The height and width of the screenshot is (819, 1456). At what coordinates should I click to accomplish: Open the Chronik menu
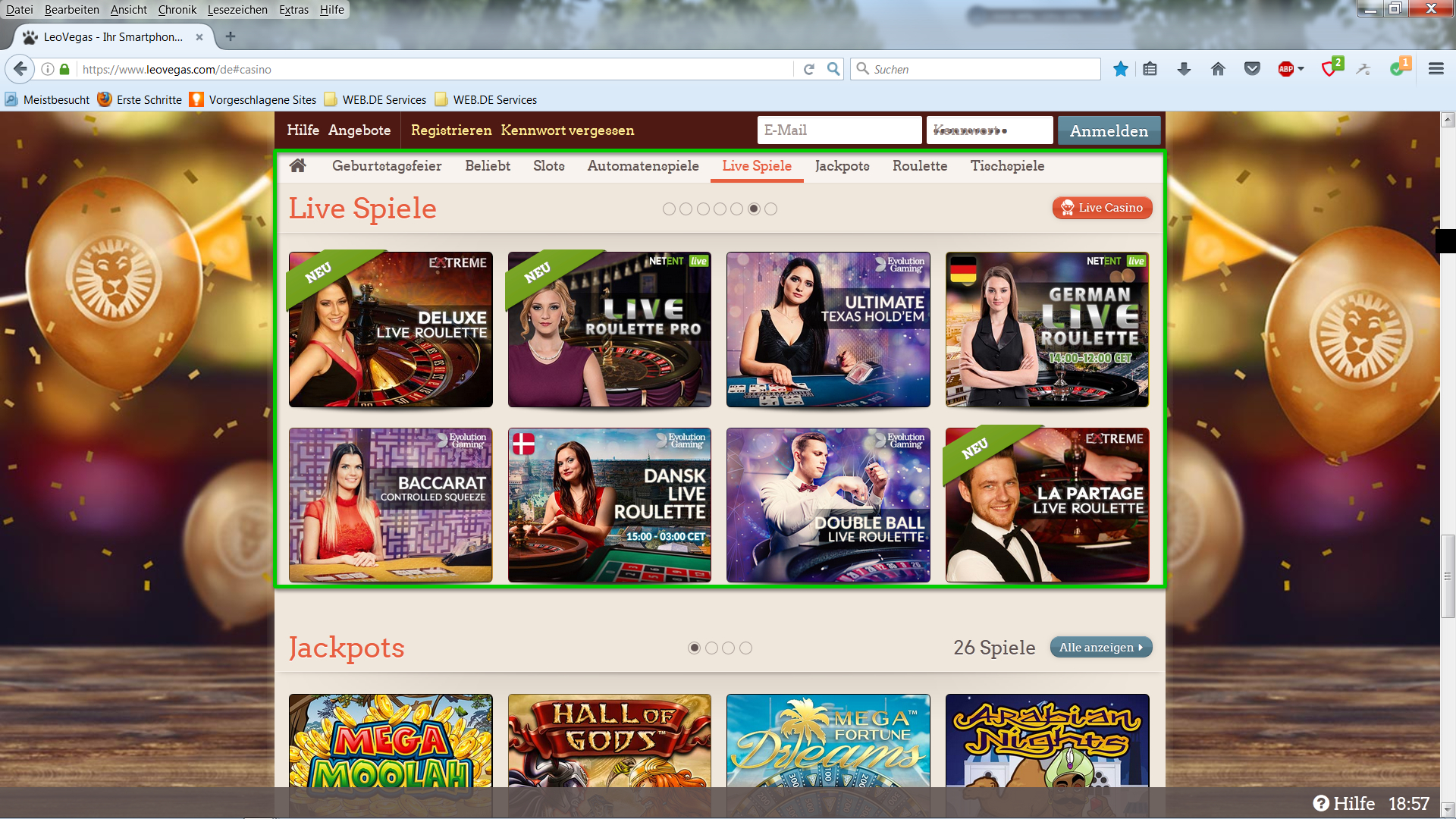(x=177, y=10)
